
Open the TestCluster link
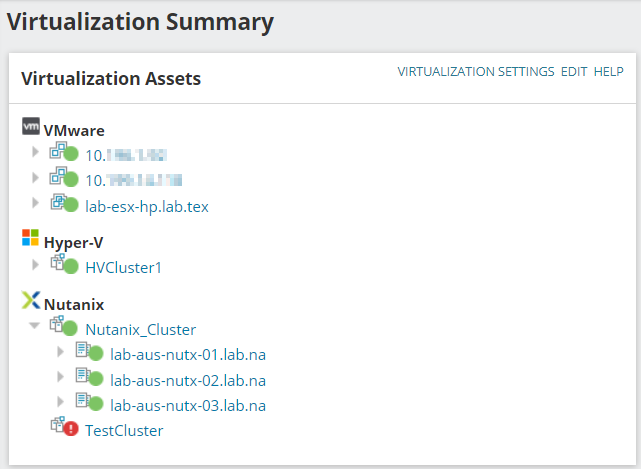[124, 431]
